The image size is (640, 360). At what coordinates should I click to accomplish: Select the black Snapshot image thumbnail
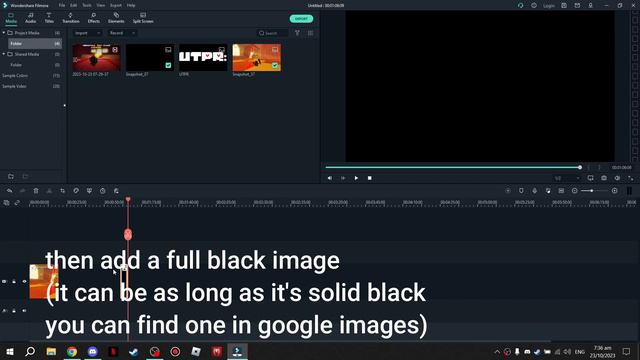coord(150,58)
